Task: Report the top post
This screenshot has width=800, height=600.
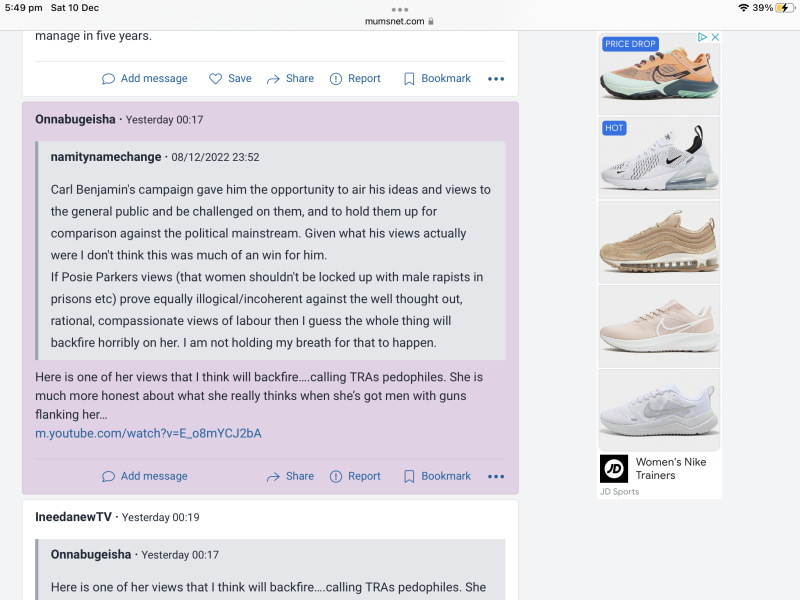Action: [x=355, y=79]
